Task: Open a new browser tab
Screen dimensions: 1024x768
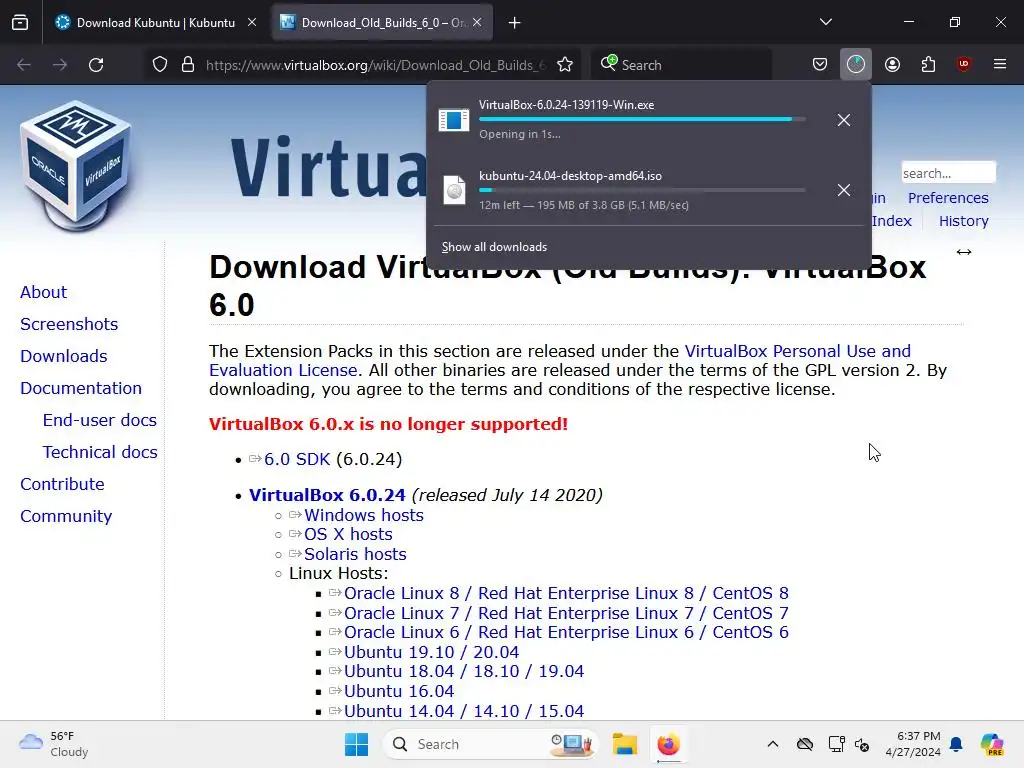Action: pyautogui.click(x=515, y=23)
